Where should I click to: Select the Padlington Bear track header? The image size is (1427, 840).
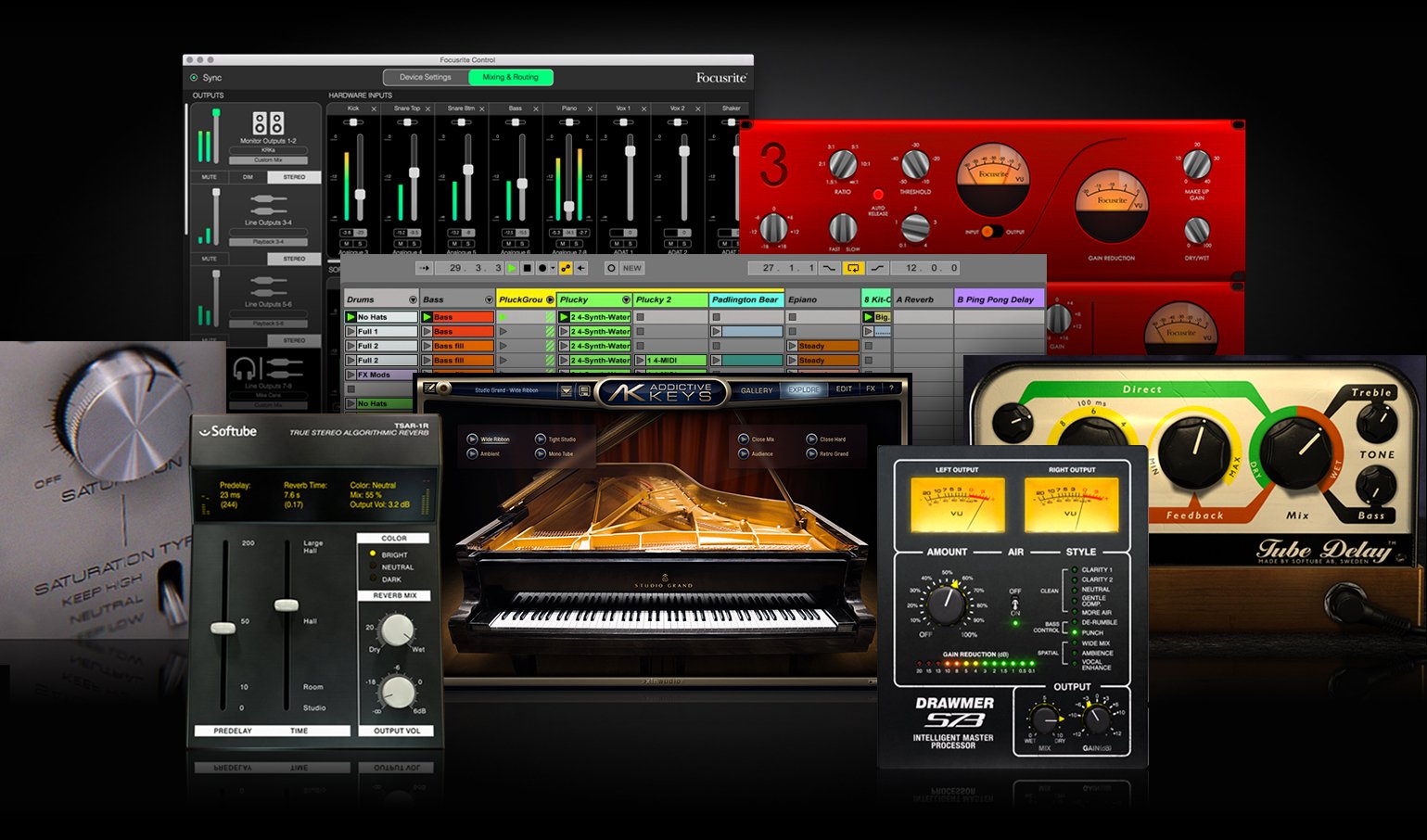click(x=746, y=299)
